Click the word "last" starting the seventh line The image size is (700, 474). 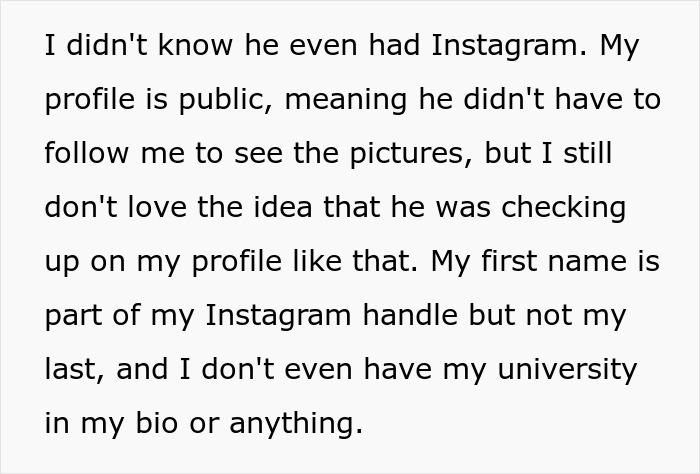(x=73, y=370)
